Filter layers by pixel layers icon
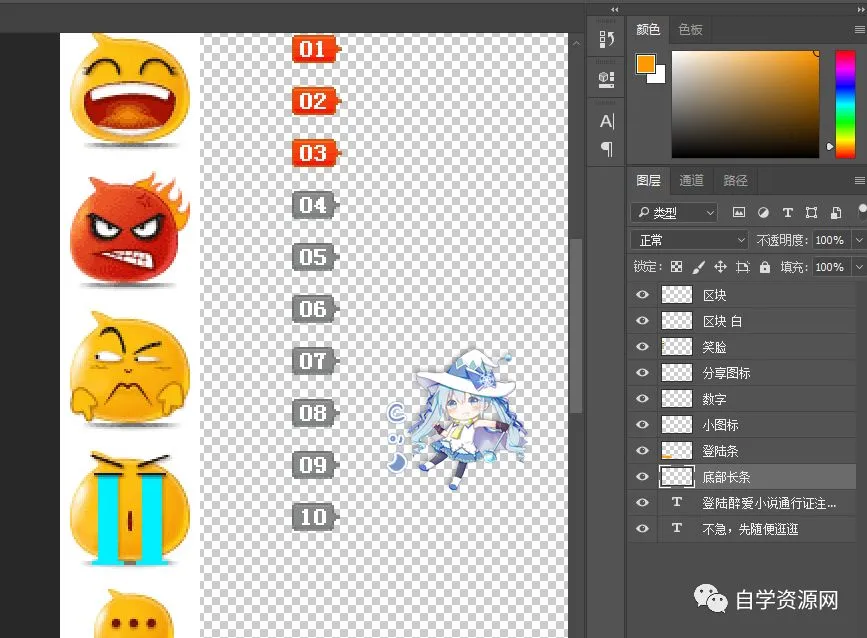This screenshot has width=867, height=638. point(739,212)
